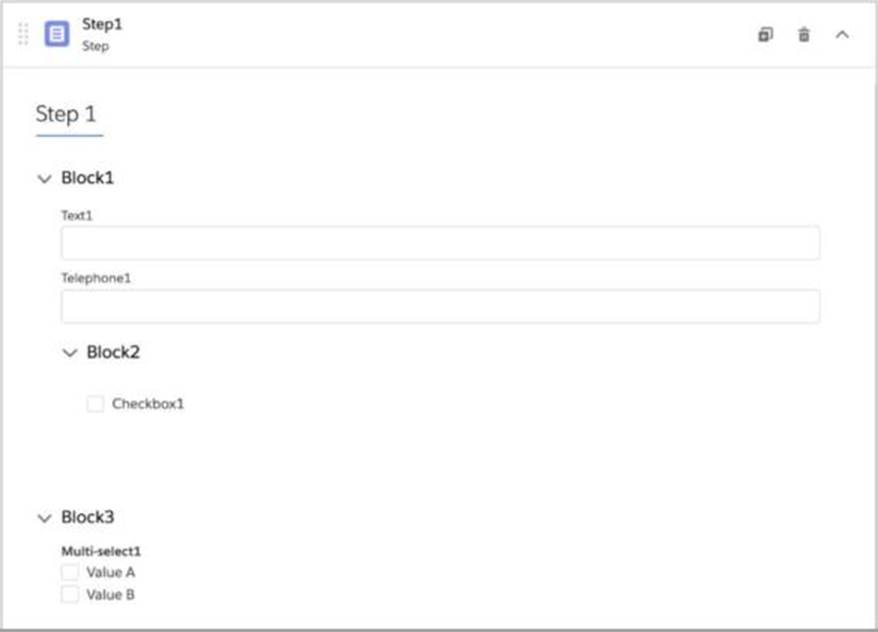Focus the Telephone1 input field
878x632 pixels.
[x=440, y=306]
